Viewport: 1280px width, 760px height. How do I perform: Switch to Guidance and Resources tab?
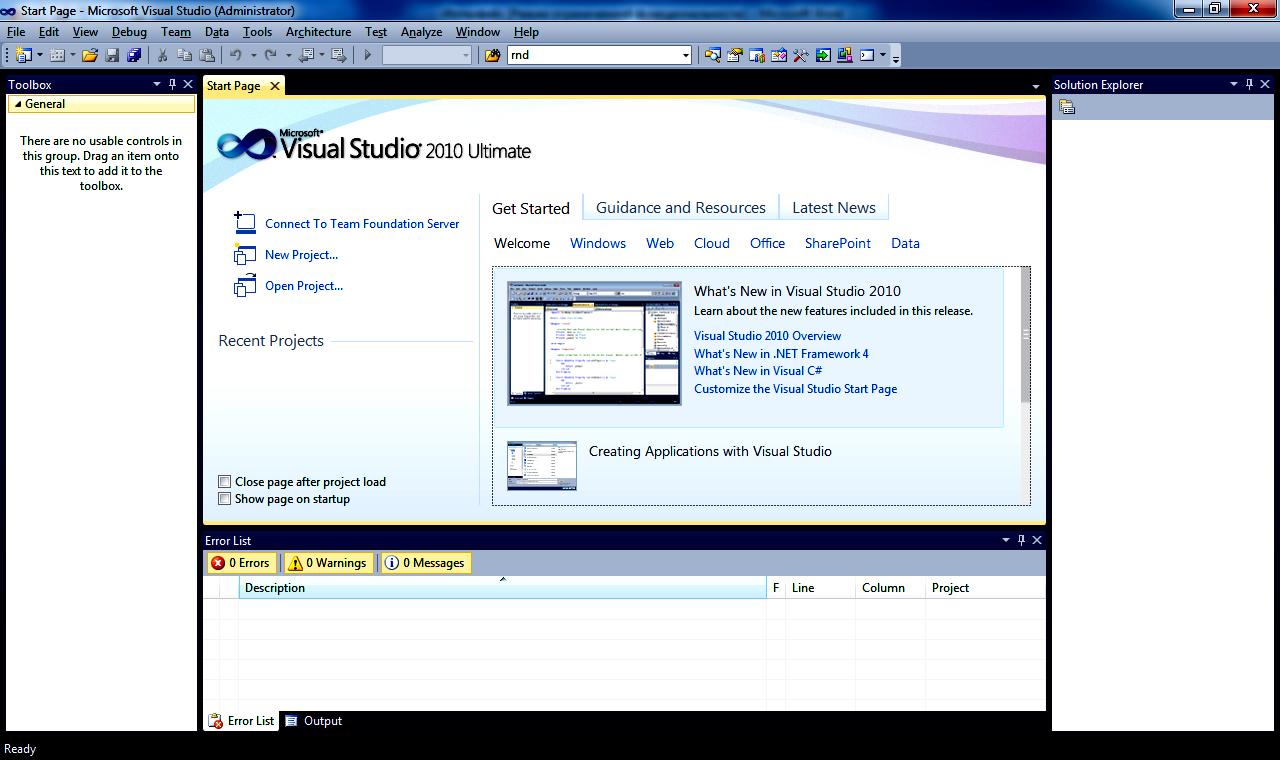pyautogui.click(x=681, y=208)
